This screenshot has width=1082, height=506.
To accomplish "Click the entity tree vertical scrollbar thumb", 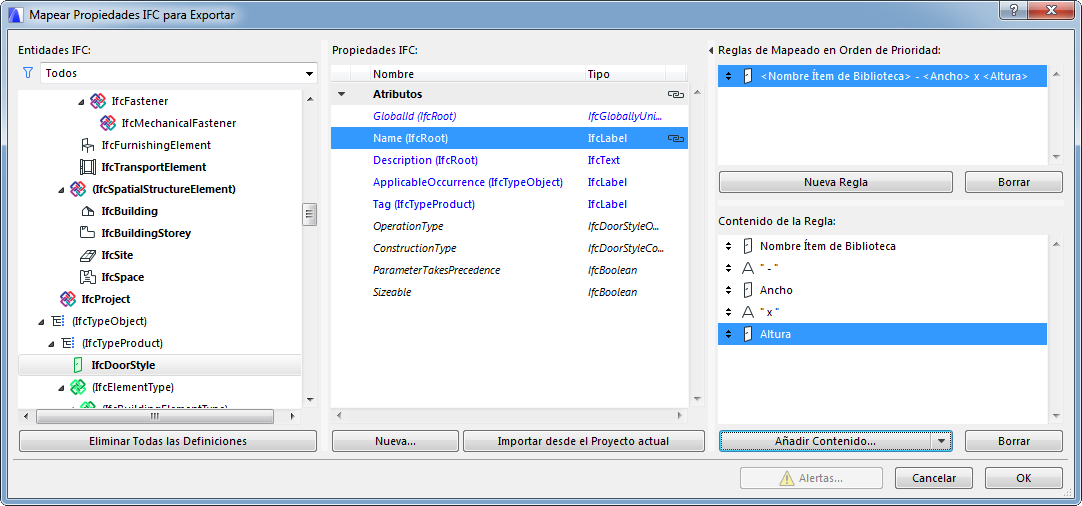I will 309,215.
